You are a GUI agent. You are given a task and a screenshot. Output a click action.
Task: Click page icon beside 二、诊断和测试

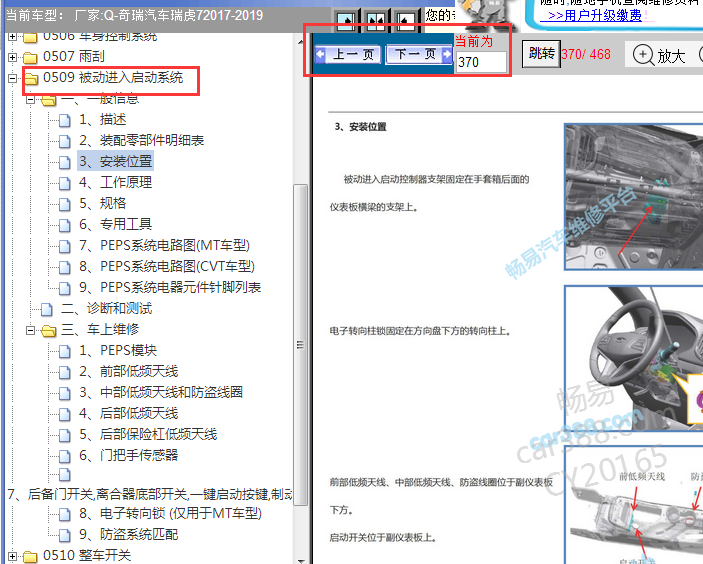click(x=47, y=309)
